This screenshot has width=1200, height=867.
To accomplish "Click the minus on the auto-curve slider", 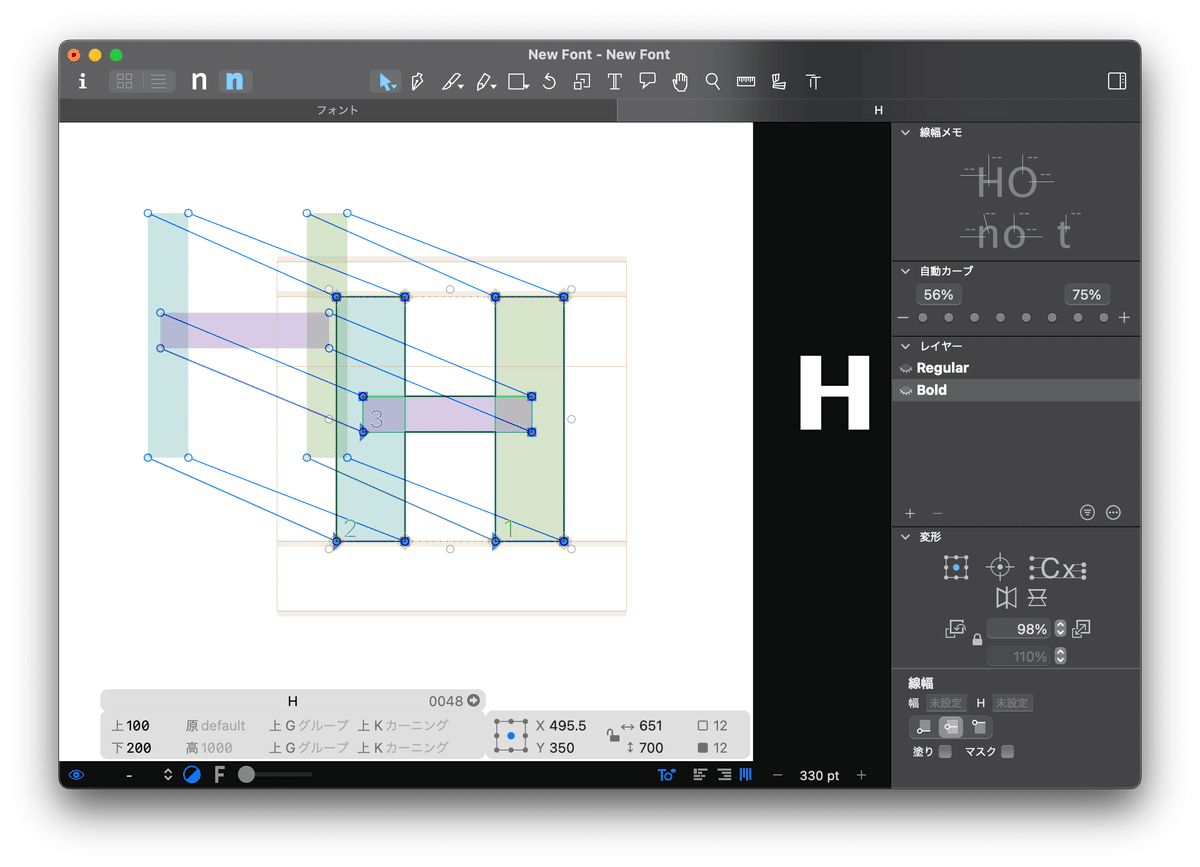I will [x=903, y=318].
